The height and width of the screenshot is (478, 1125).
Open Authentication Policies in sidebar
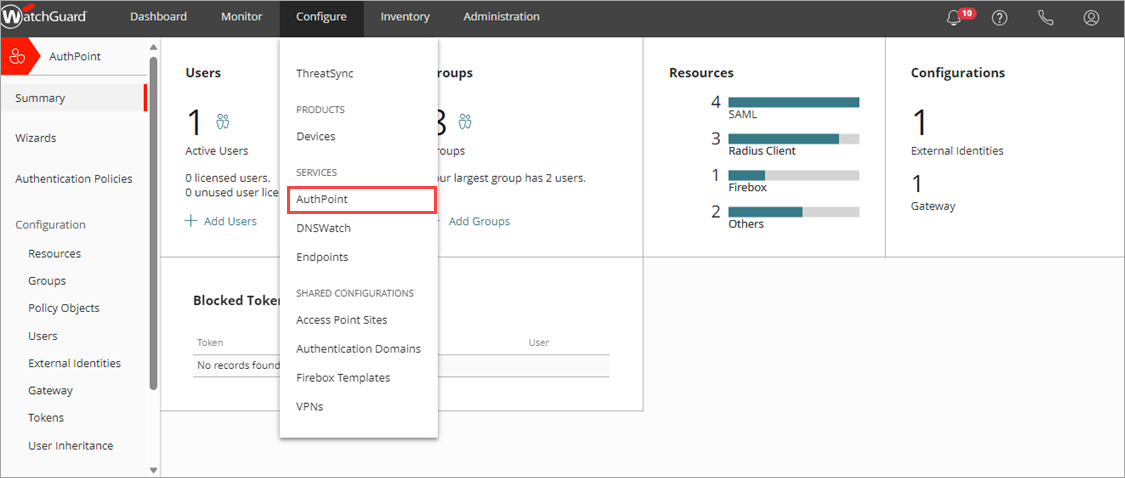tap(73, 179)
